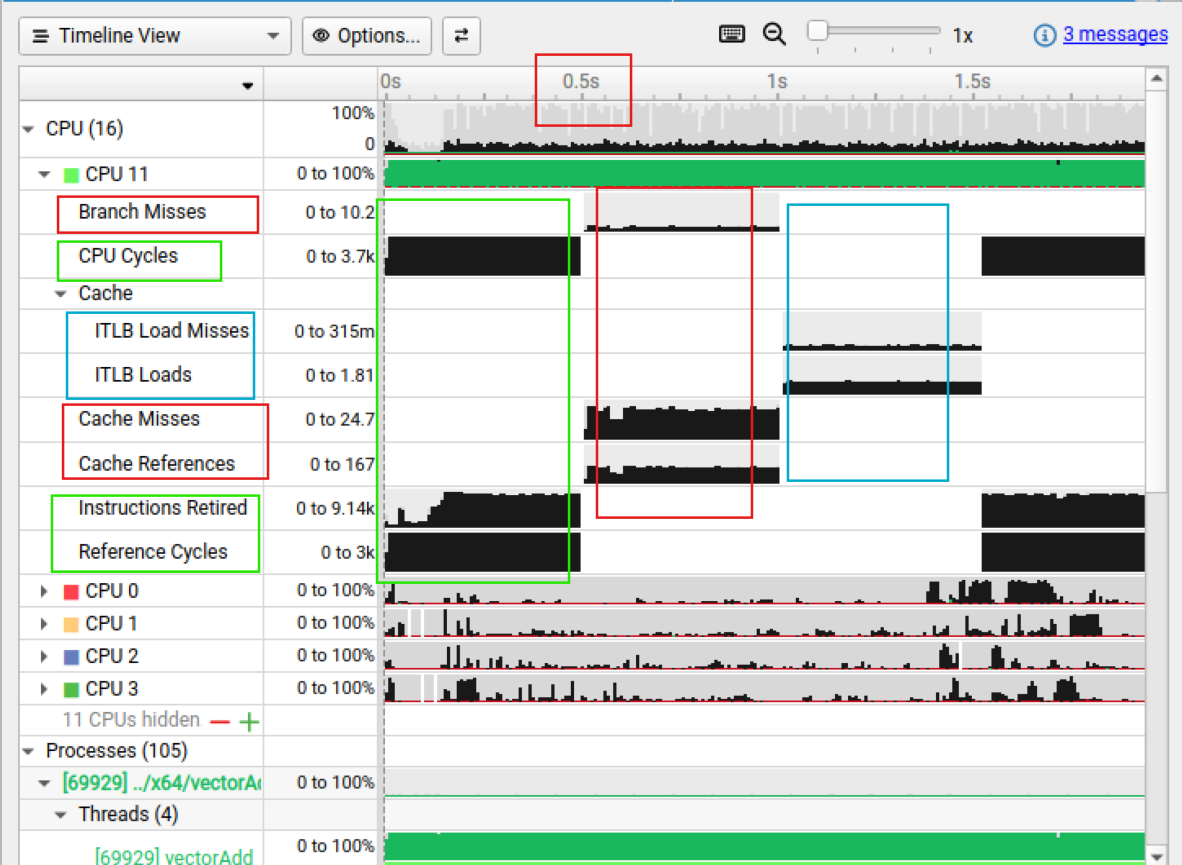This screenshot has height=865, width=1182.
Task: Collapse the Processes (105) section
Action: (28, 750)
